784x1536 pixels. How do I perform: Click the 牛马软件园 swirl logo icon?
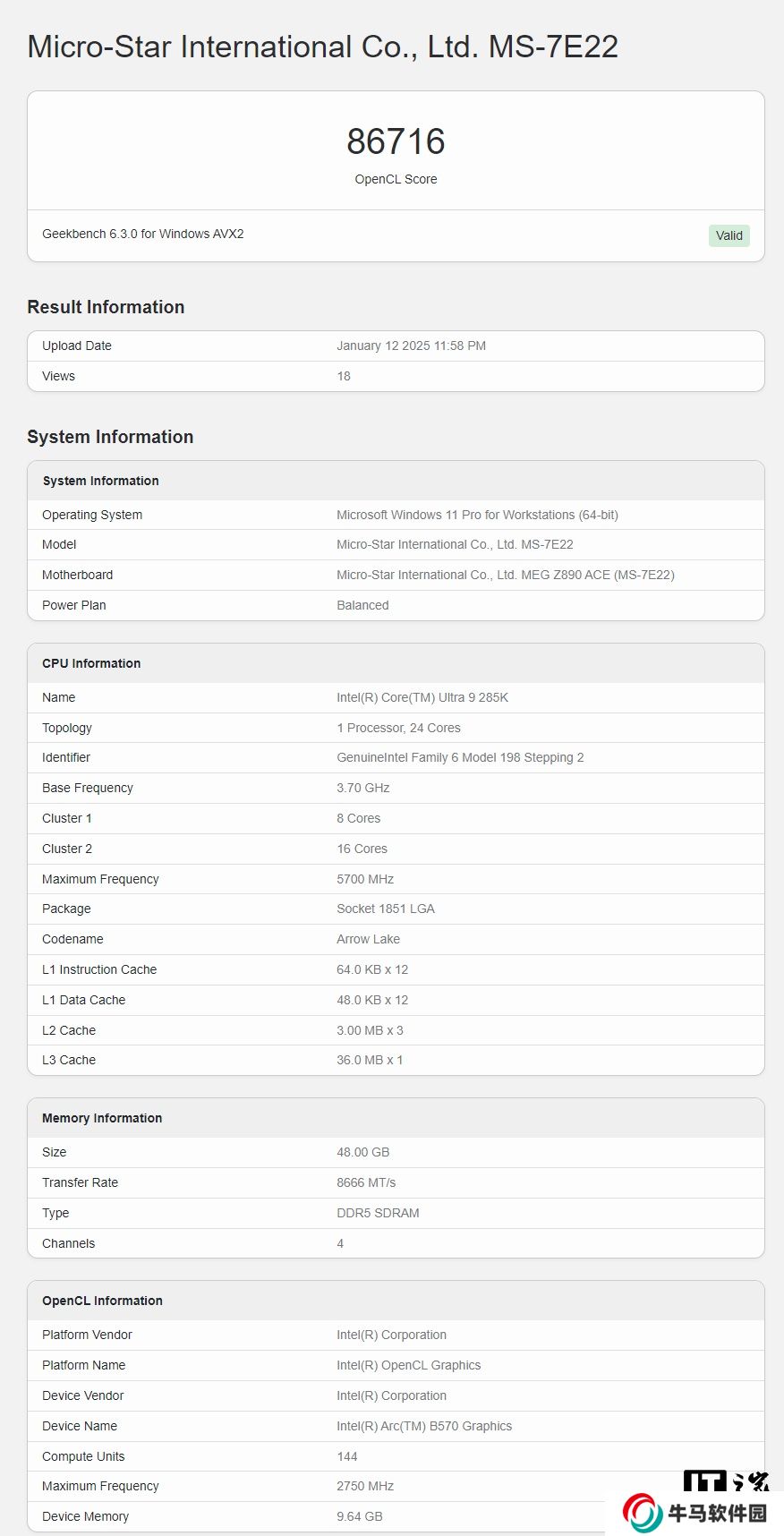tap(642, 1513)
